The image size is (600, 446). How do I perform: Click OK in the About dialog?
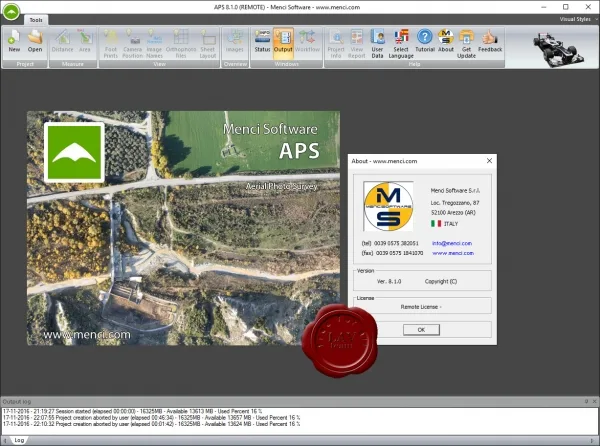point(421,330)
